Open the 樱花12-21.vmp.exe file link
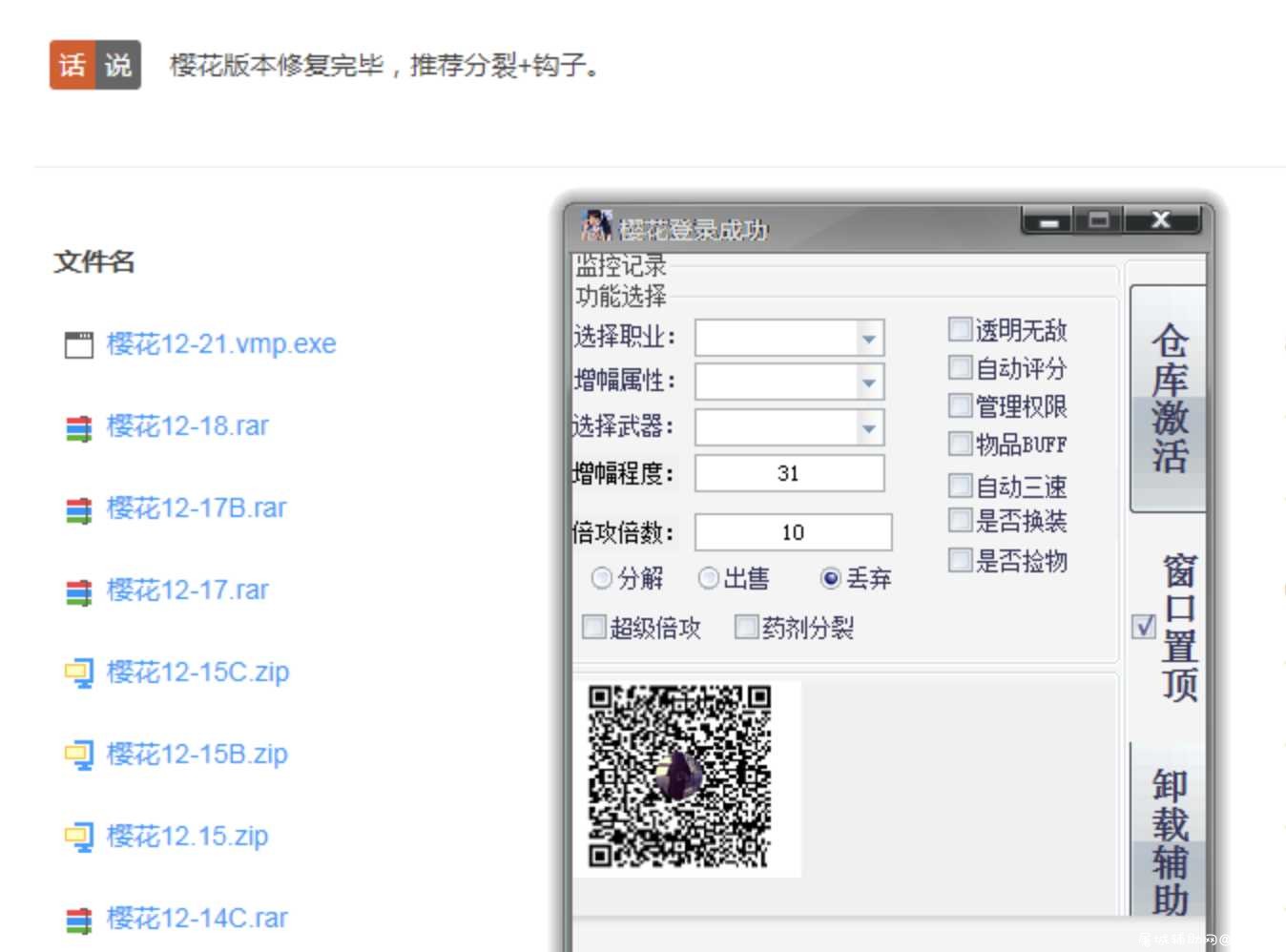Screen dimensions: 1286x952 pos(221,343)
